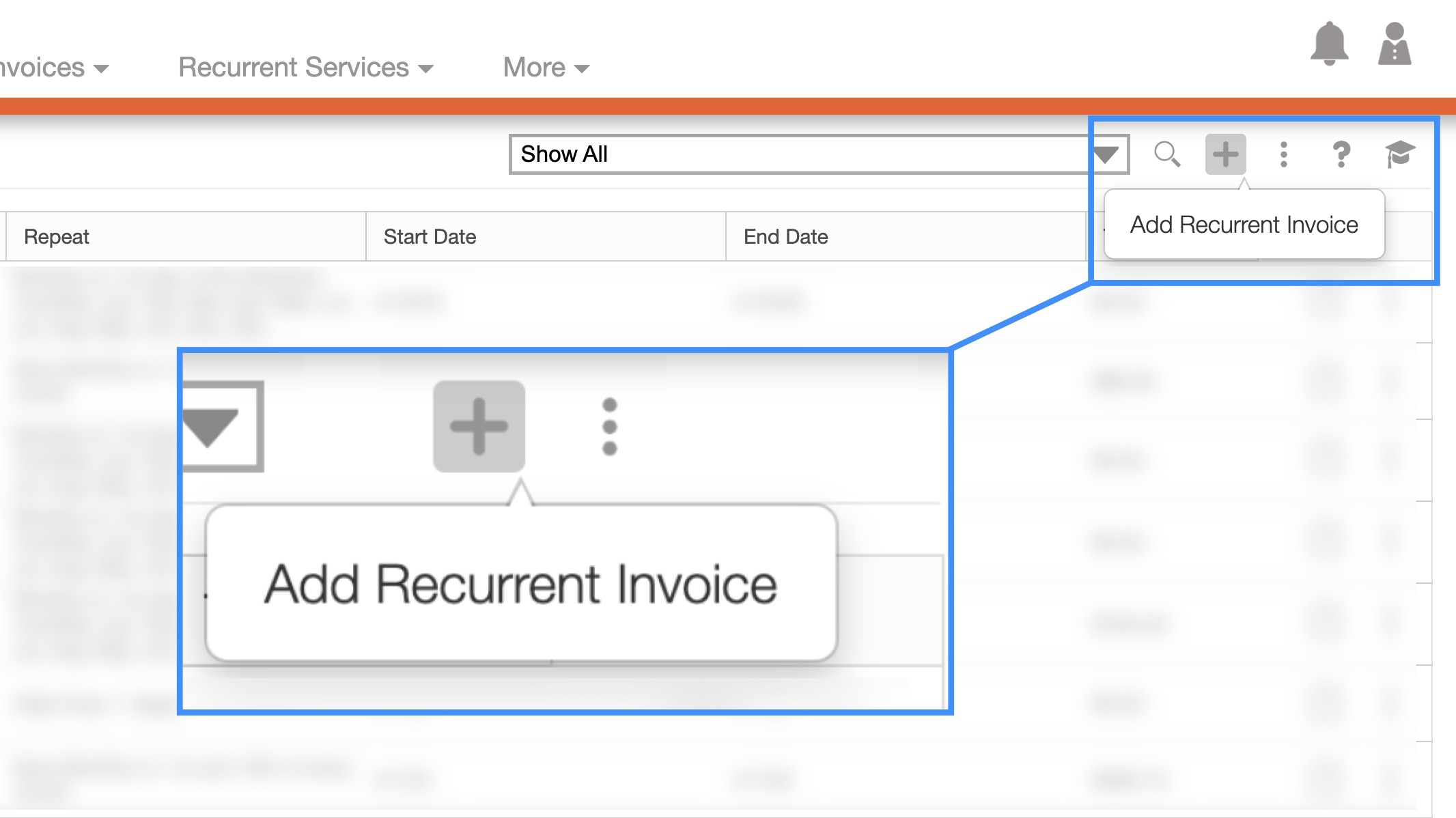This screenshot has height=818, width=1456.
Task: Click the small plus add icon in toolbar
Action: pos(1225,154)
